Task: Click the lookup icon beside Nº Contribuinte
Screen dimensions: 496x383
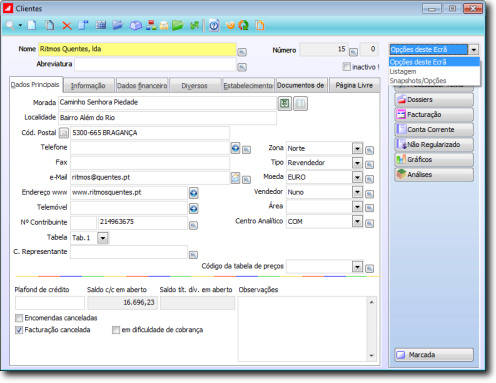Action: 193,226
